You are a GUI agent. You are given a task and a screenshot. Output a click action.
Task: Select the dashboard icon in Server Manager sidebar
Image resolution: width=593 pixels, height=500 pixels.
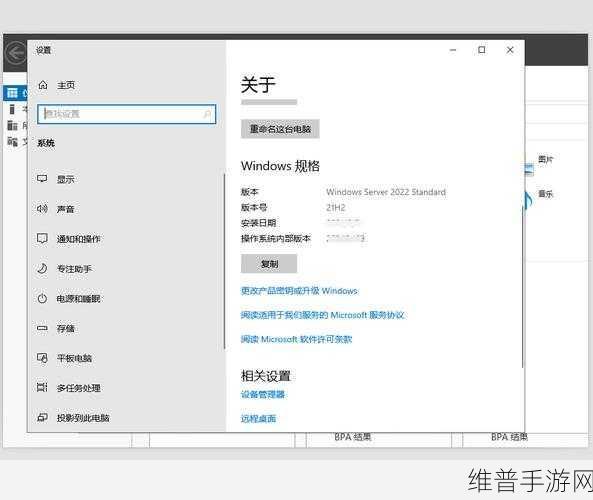tap(12, 93)
